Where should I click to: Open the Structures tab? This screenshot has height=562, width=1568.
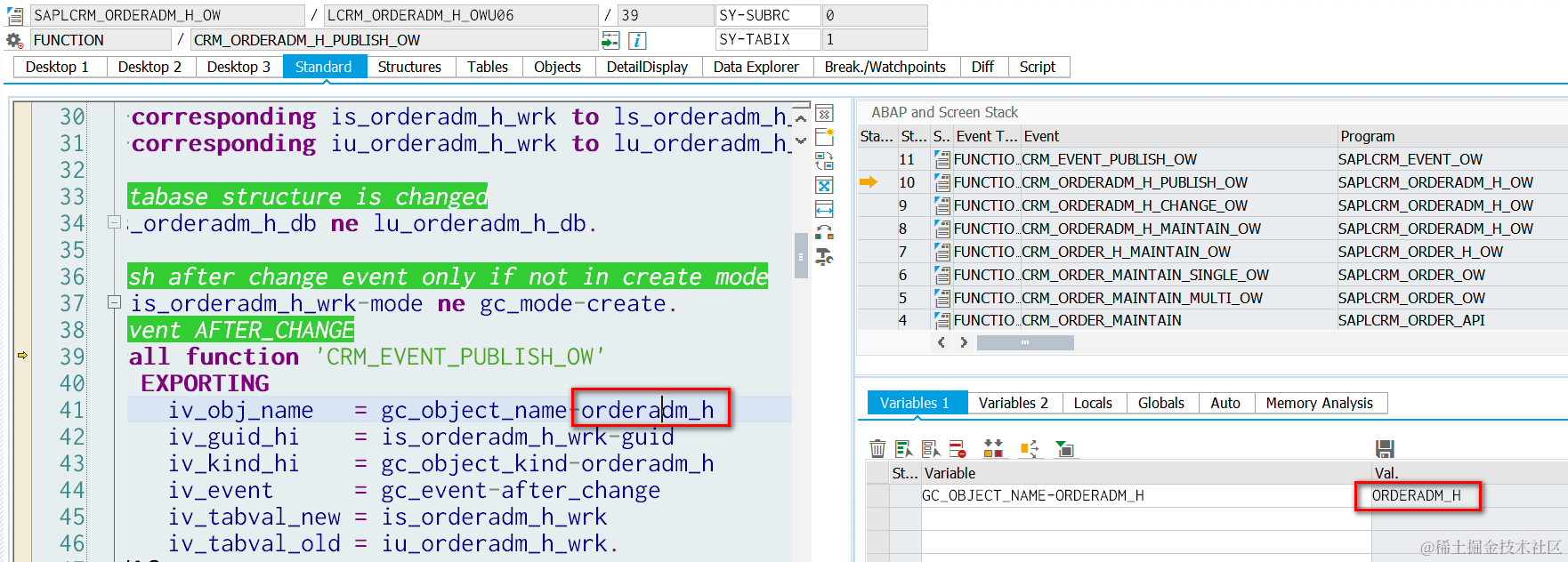pyautogui.click(x=409, y=67)
